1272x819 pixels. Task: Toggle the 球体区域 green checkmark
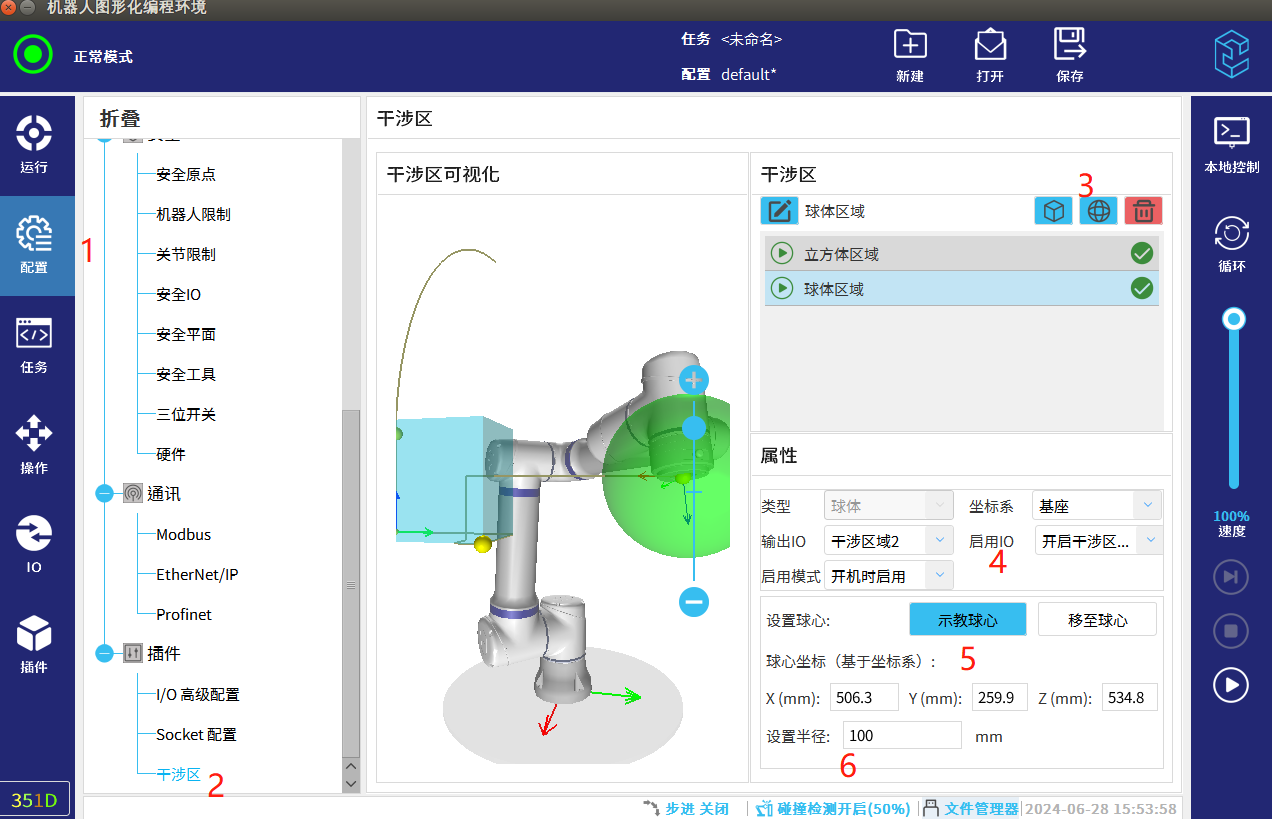[x=1141, y=289]
